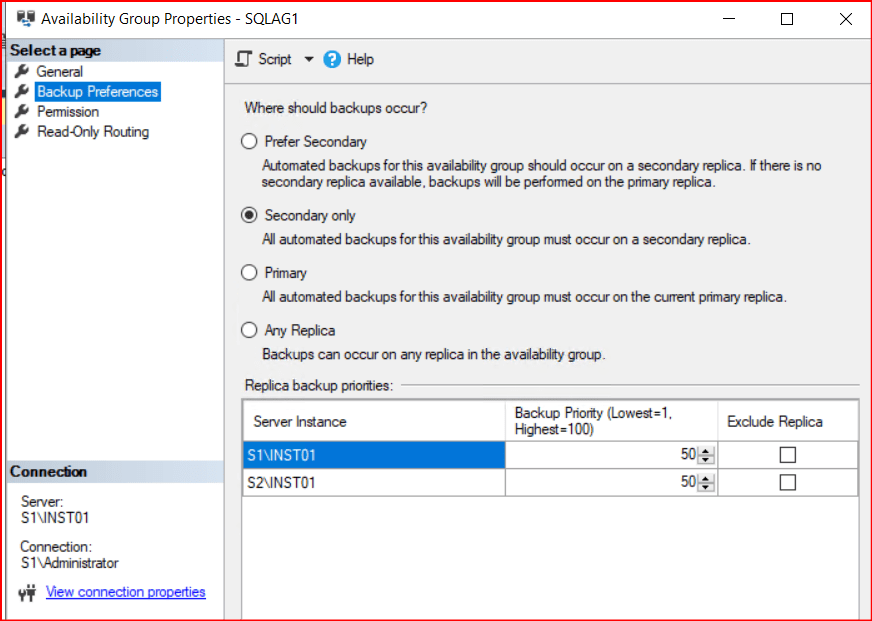Adjust the S1\INST01 backup priority spinner
This screenshot has width=872, height=621.
click(706, 455)
